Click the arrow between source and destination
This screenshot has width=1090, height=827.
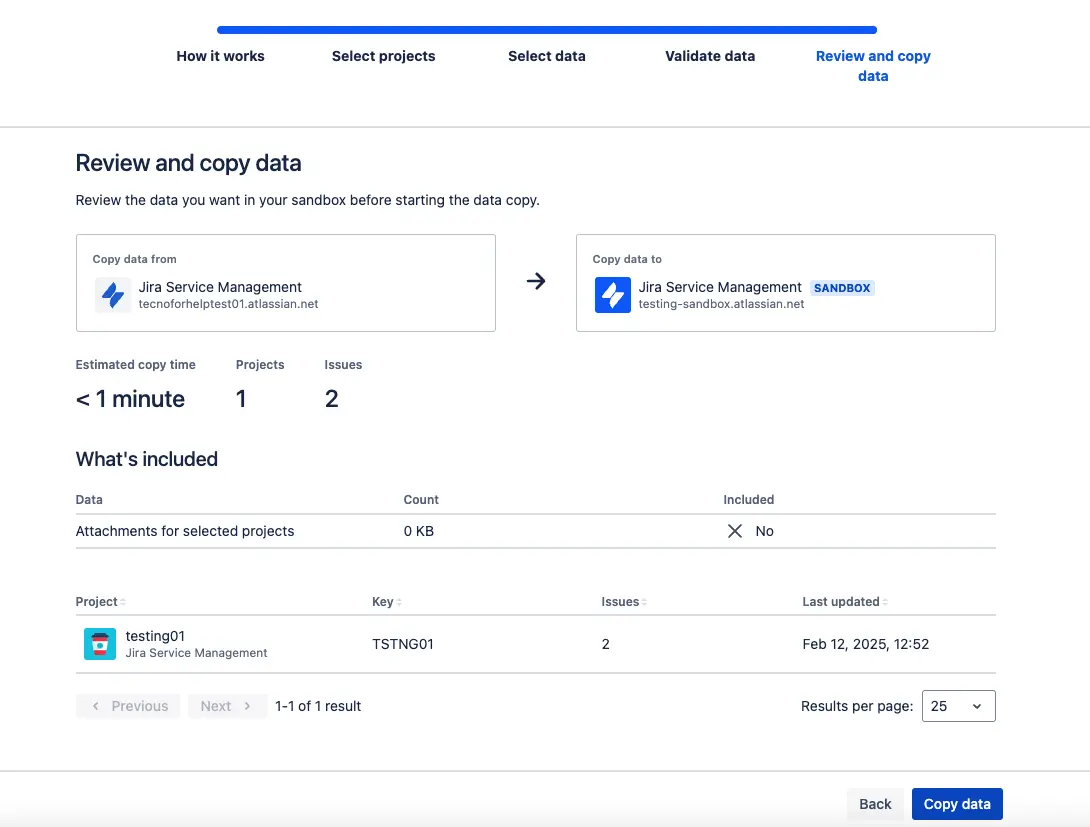pyautogui.click(x=536, y=281)
